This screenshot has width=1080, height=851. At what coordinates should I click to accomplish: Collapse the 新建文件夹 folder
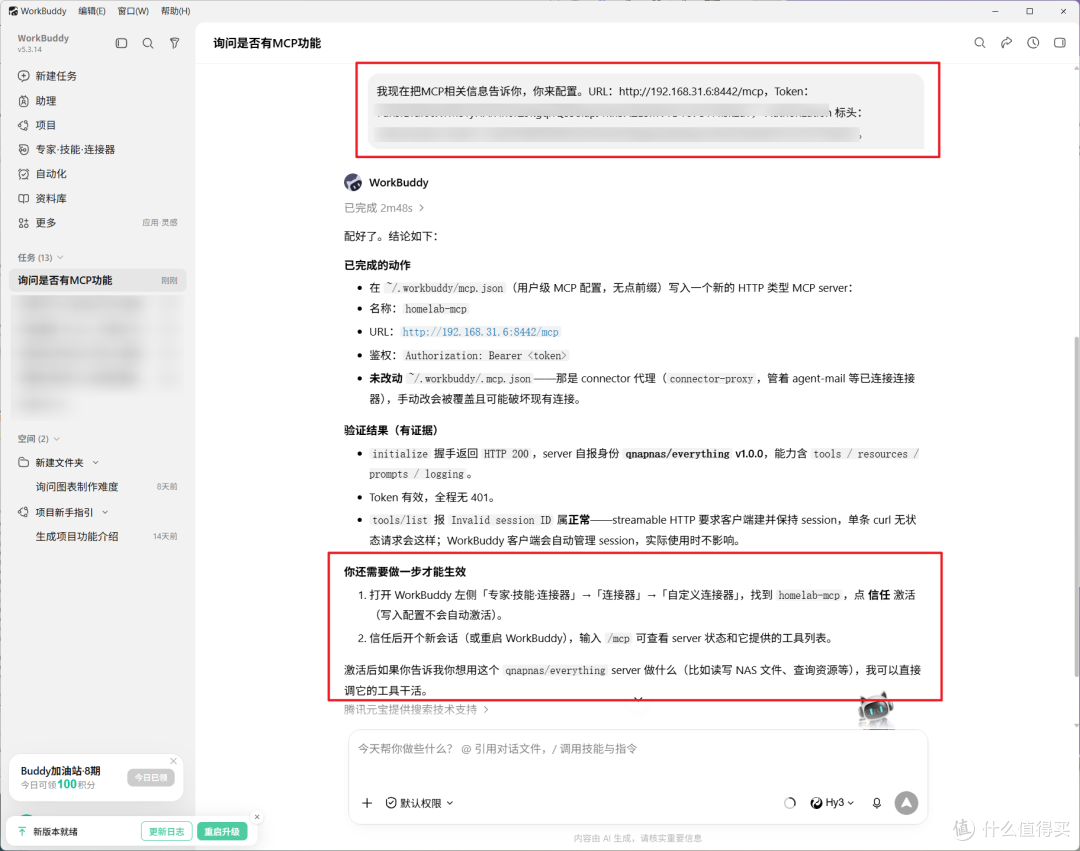pos(96,463)
